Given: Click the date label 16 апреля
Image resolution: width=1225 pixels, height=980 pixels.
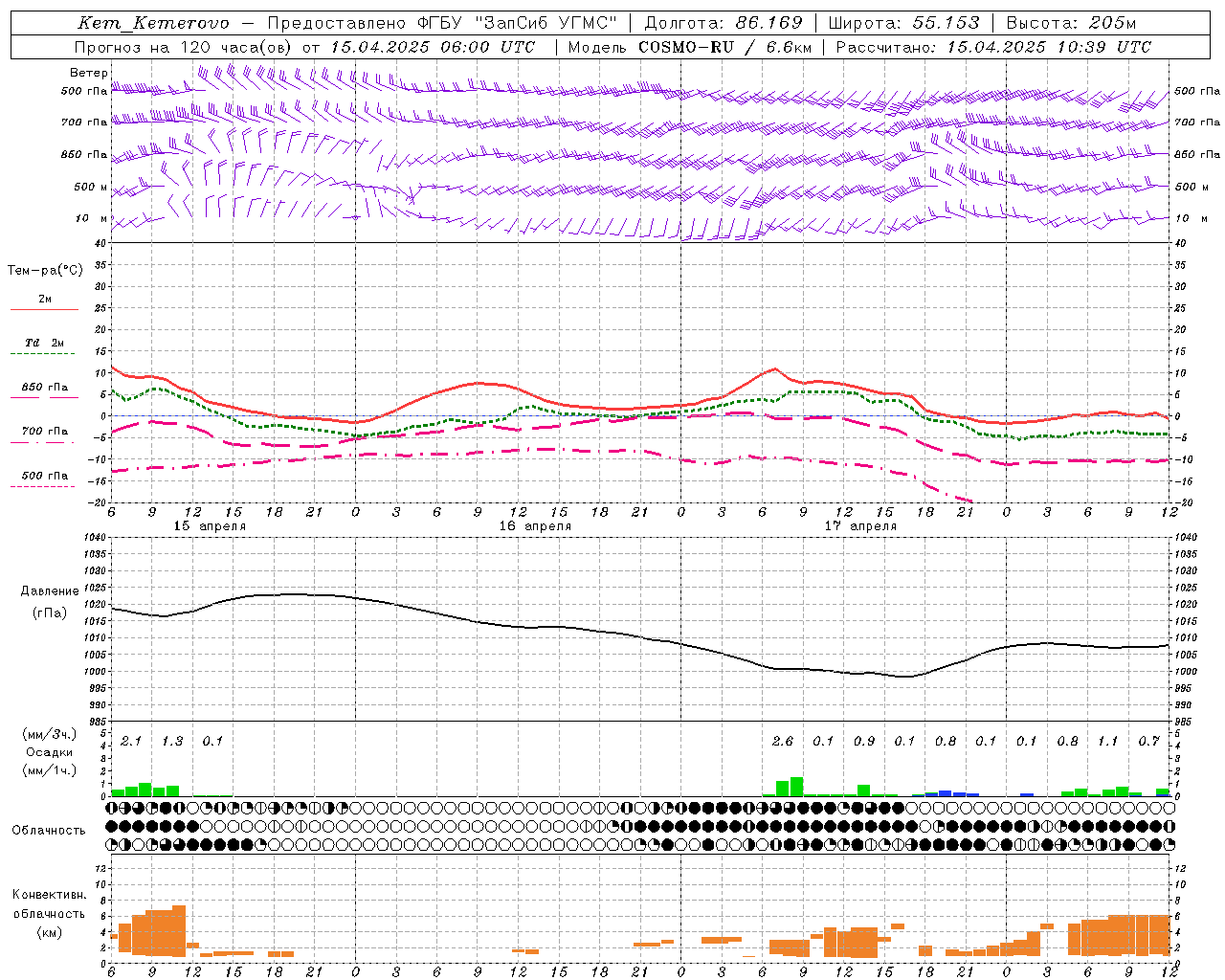Looking at the screenshot, I should coord(535,526).
